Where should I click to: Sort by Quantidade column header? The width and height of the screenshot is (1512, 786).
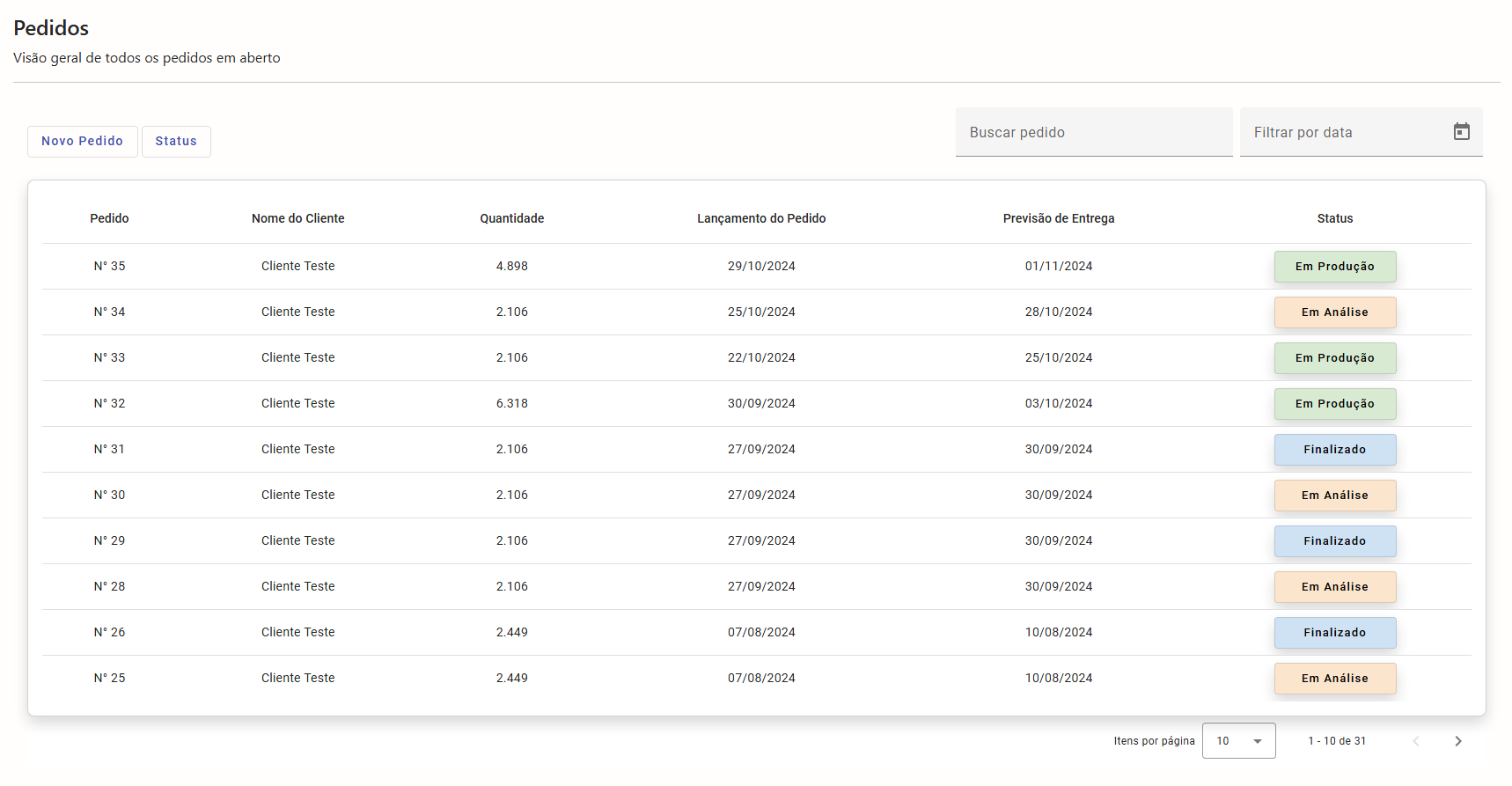[x=511, y=218]
